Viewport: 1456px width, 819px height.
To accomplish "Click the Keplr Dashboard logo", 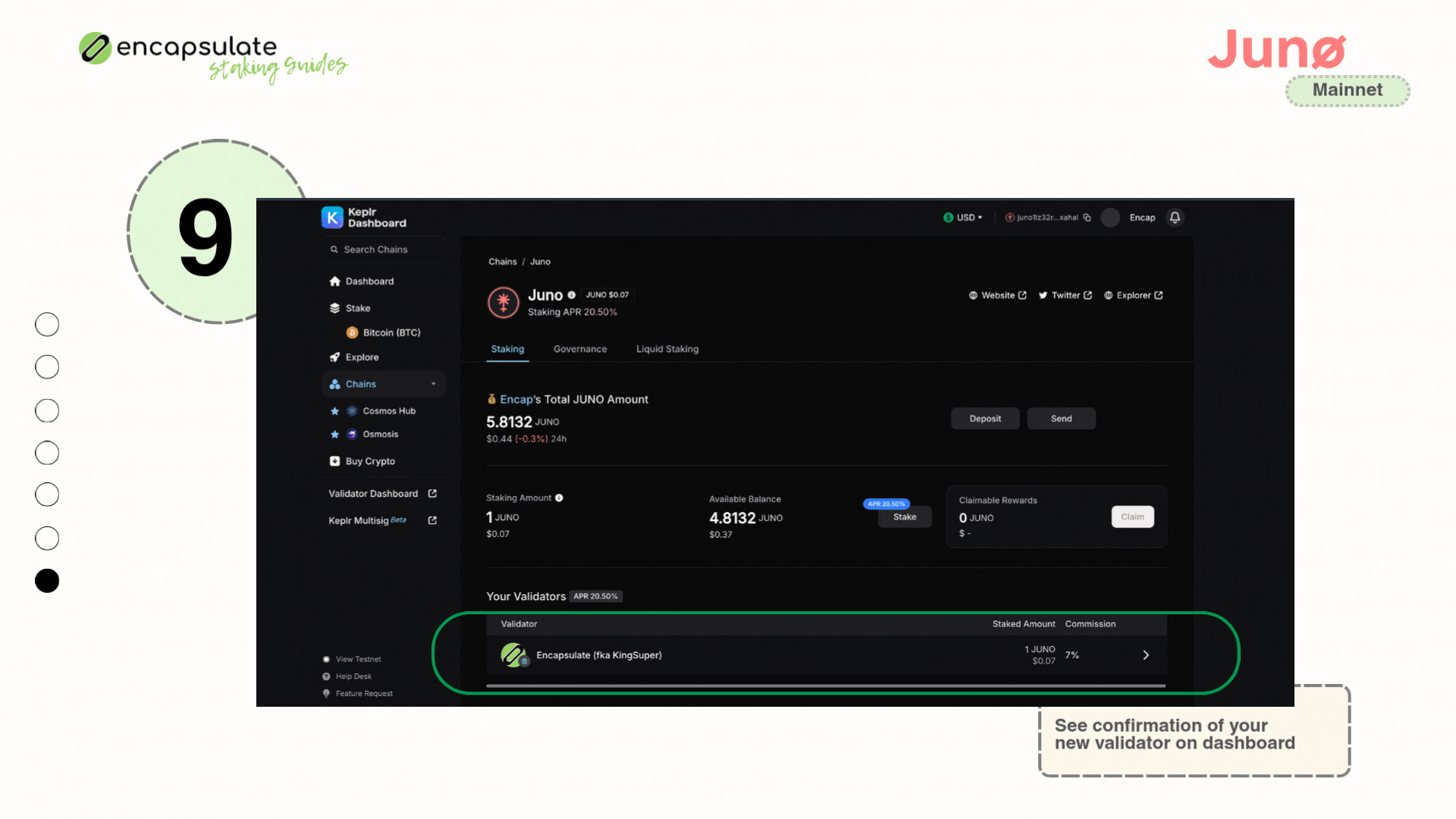I will [332, 218].
